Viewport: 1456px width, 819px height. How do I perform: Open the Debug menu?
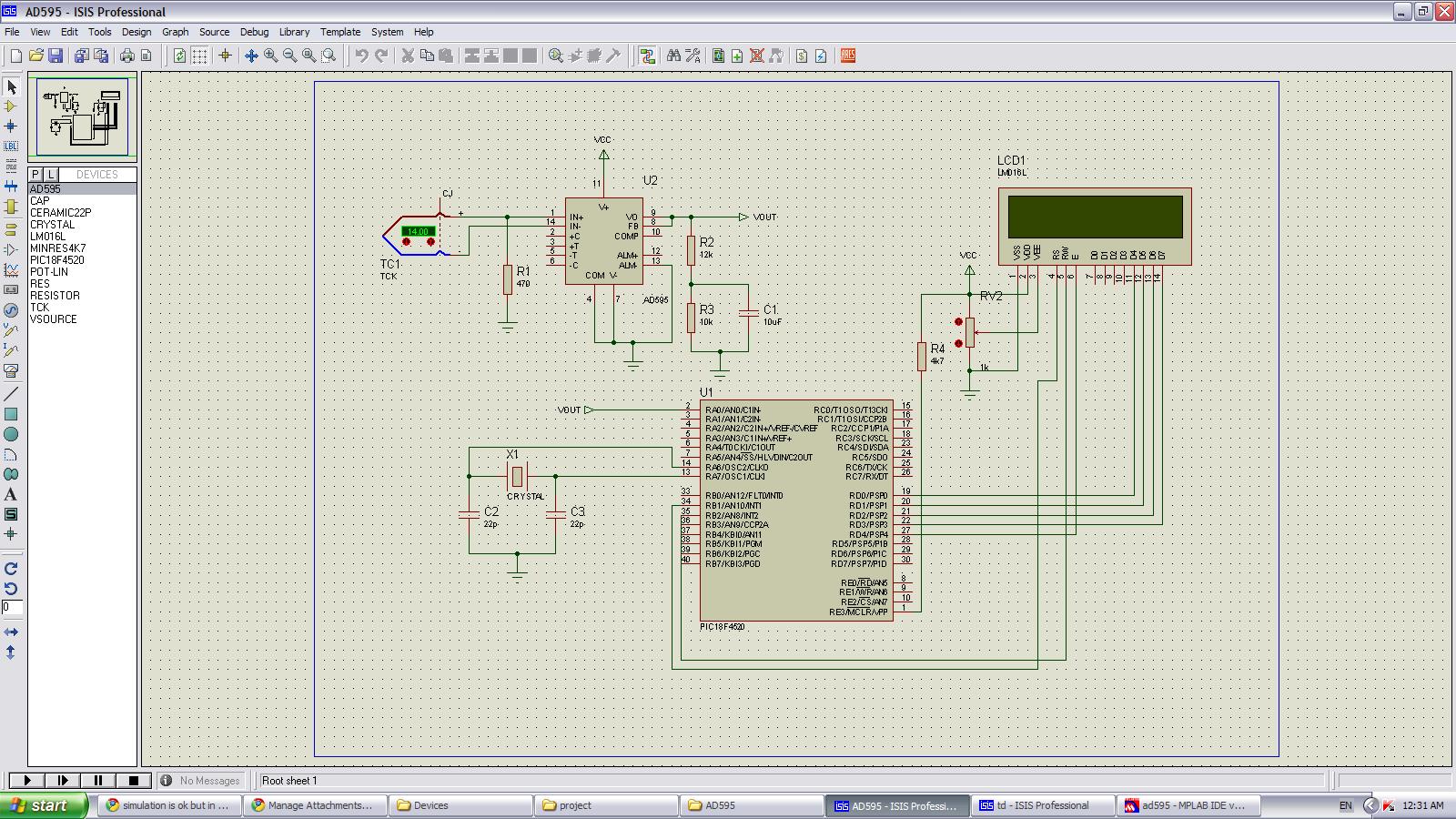254,32
